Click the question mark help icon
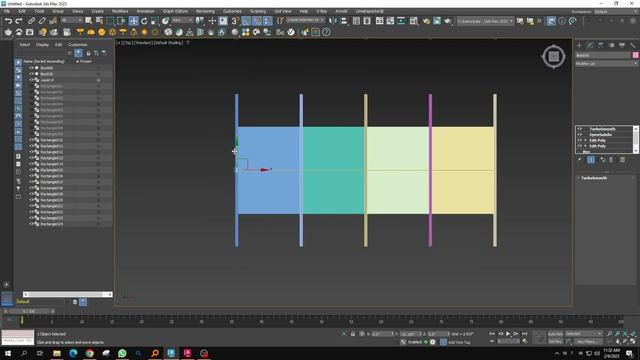Image resolution: width=640 pixels, height=360 pixels. (x=327, y=32)
